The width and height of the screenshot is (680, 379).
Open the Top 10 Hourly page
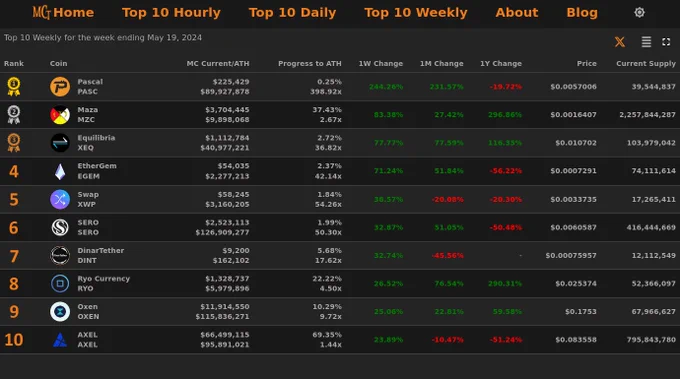pyautogui.click(x=171, y=13)
